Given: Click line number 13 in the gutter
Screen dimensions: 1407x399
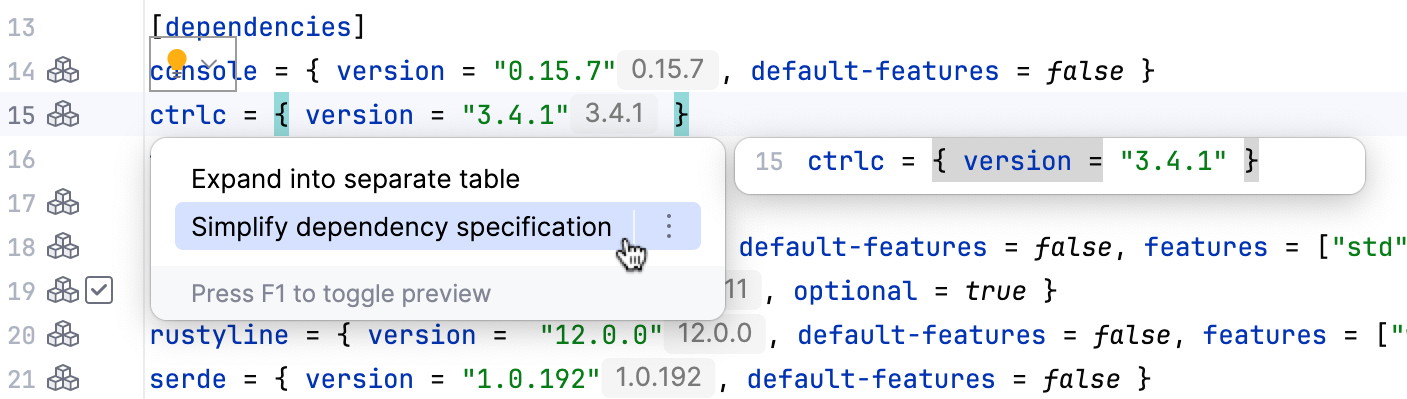Looking at the screenshot, I should click(21, 27).
